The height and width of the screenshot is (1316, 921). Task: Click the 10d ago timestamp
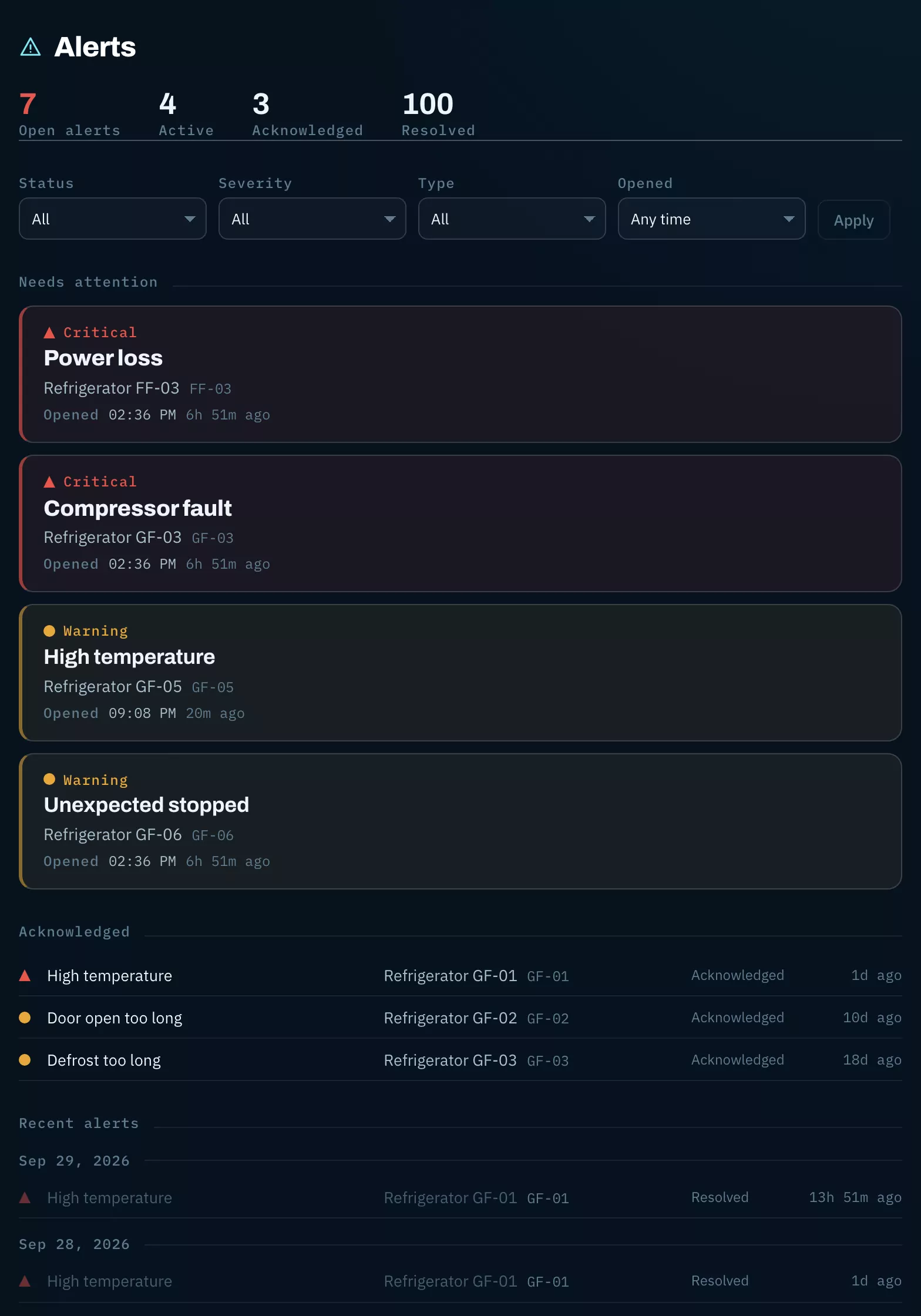point(872,1018)
